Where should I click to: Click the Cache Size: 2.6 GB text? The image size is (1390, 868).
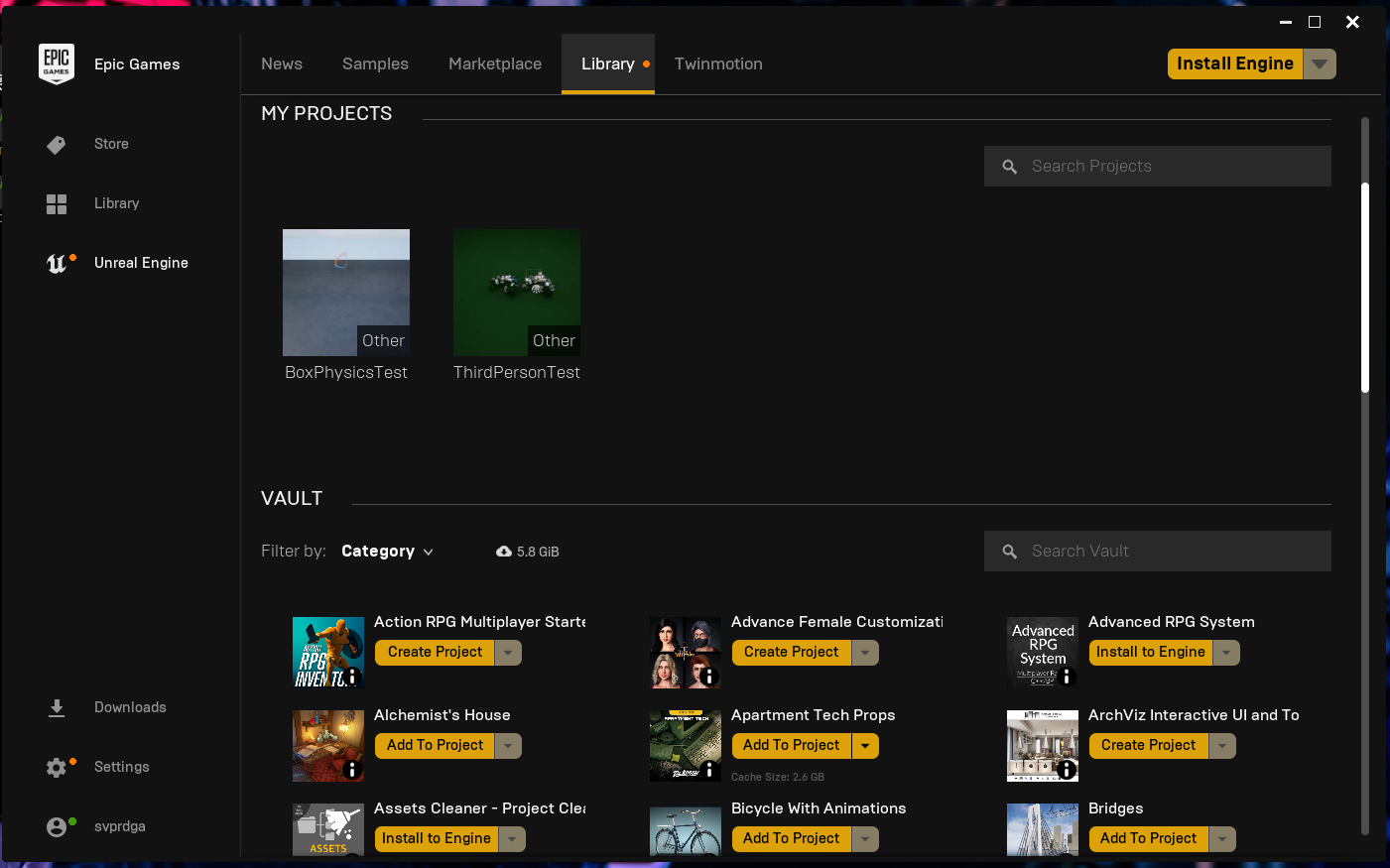pos(778,777)
